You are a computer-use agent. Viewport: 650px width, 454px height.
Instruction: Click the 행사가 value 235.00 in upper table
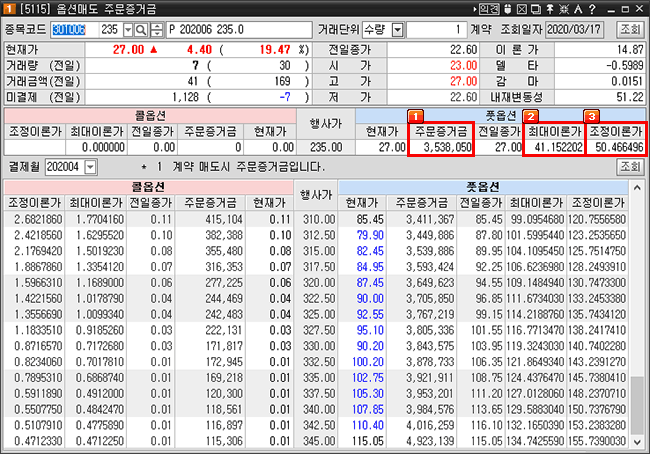pyautogui.click(x=326, y=147)
